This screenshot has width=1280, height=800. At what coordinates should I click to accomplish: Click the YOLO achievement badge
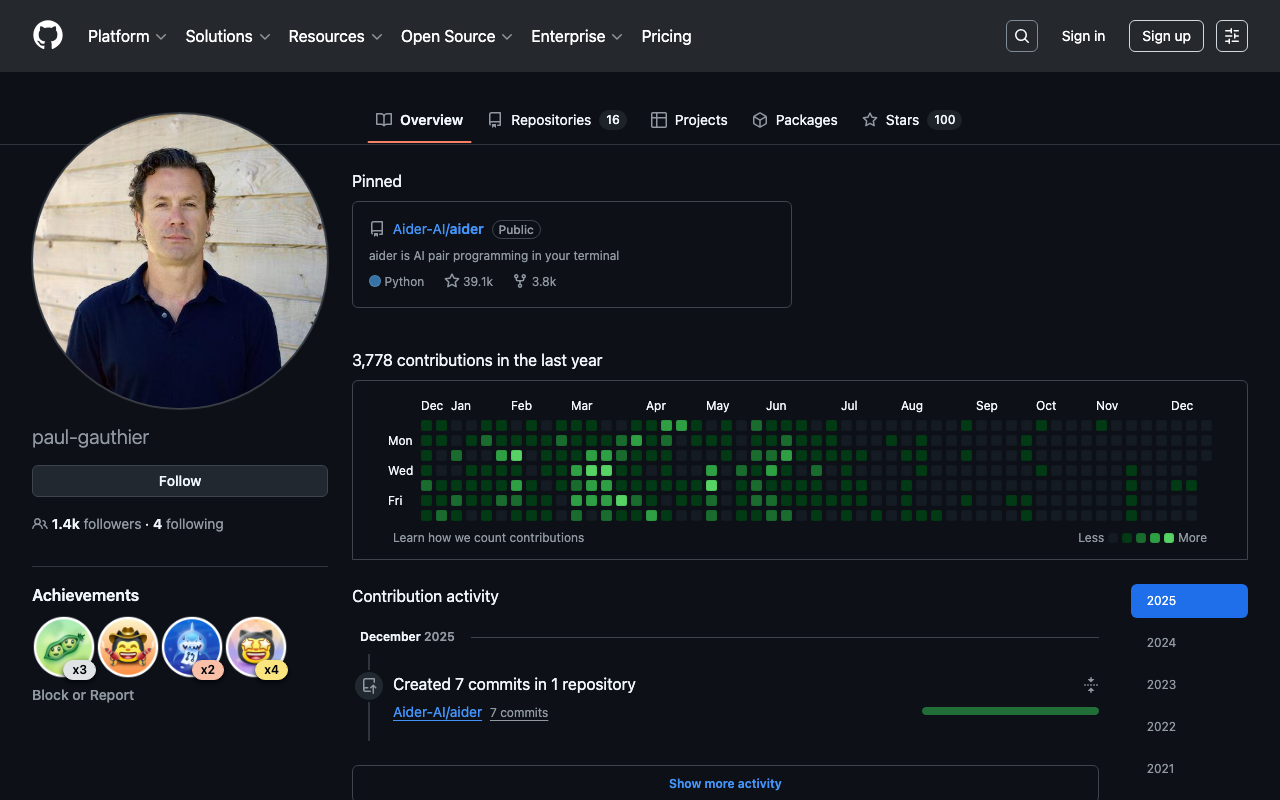point(128,647)
